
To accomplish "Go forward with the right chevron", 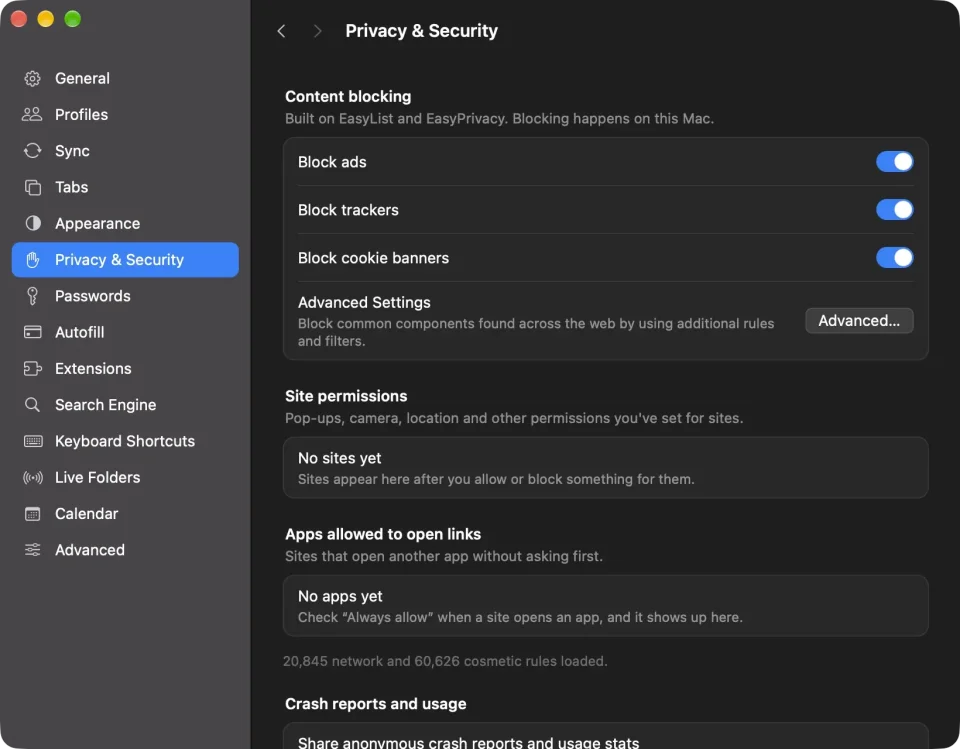I will click(x=317, y=31).
